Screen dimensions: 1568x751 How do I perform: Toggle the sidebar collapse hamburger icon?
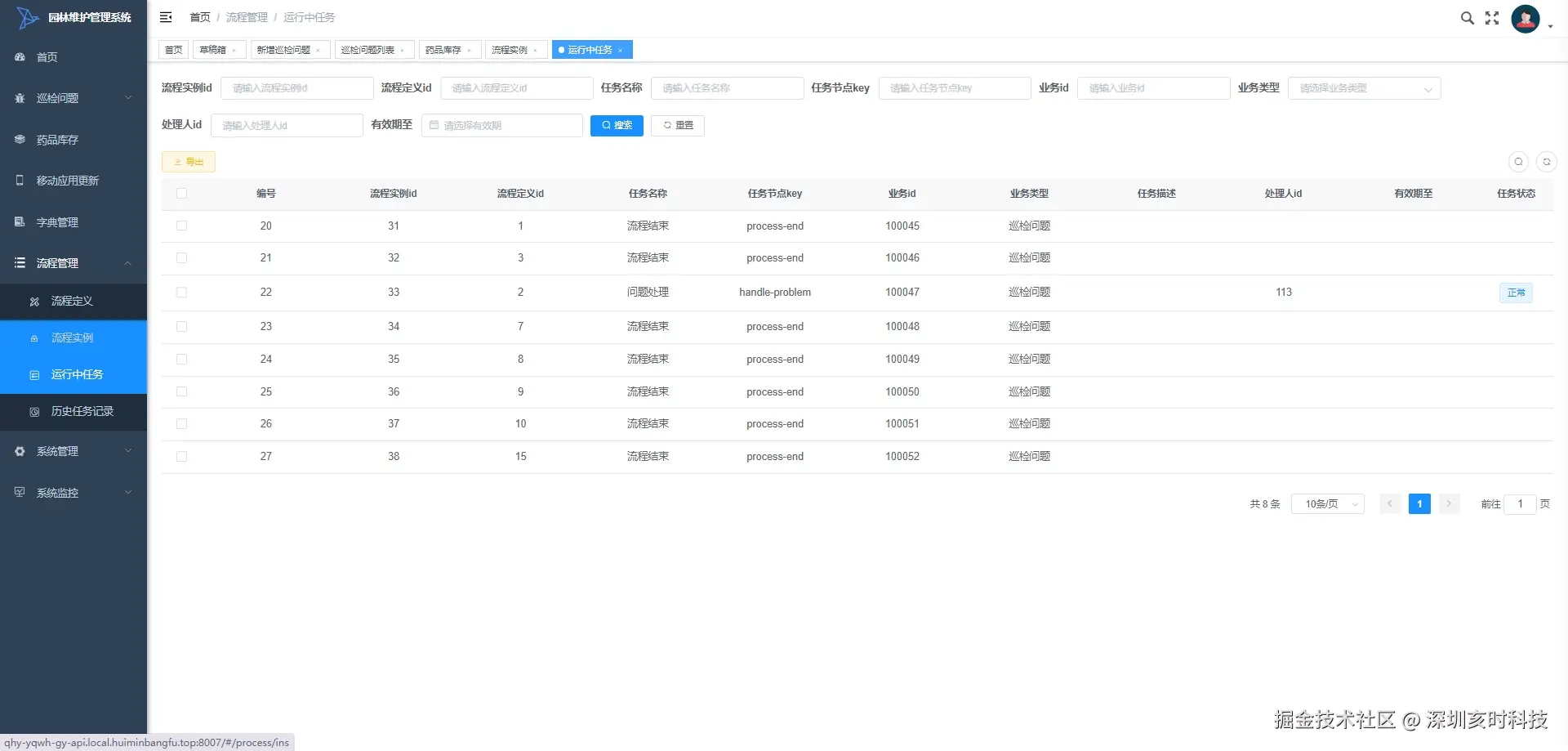click(x=166, y=17)
